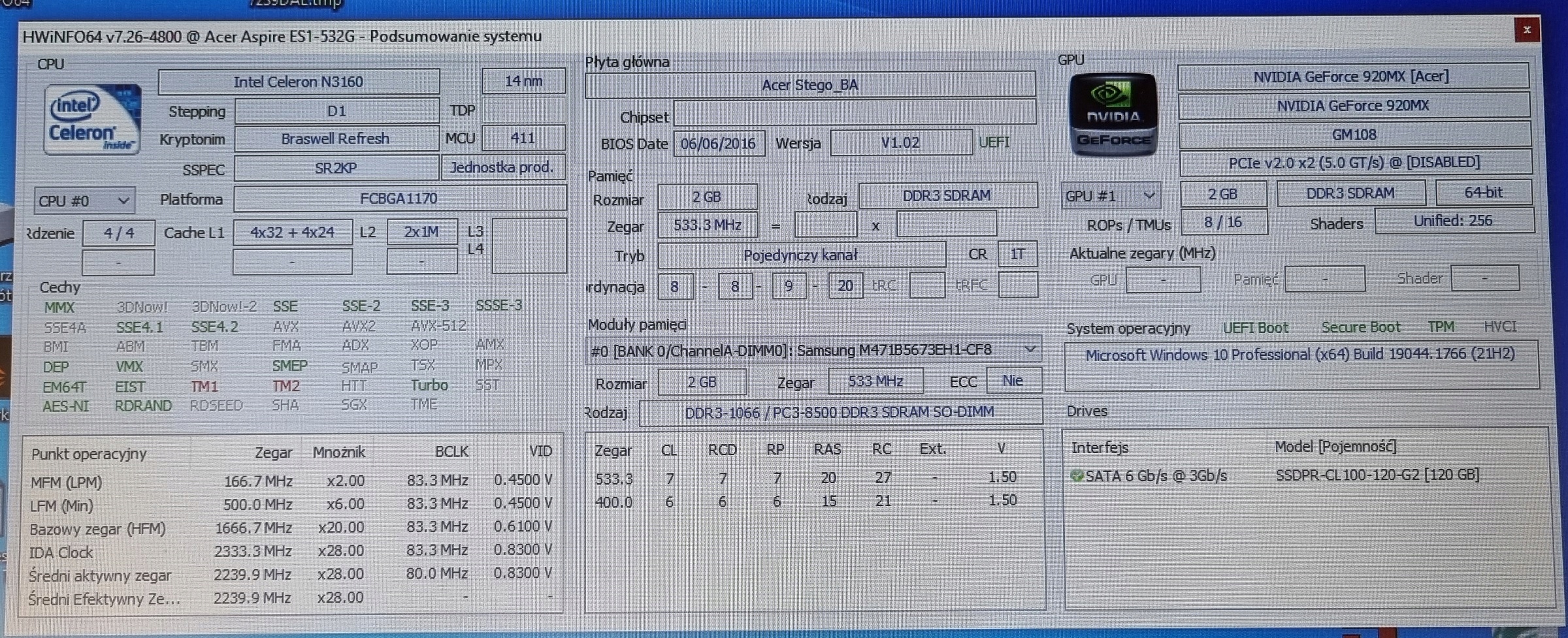This screenshot has width=1568, height=638.
Task: Expand the GPU #1 selector dropdown
Action: click(x=1110, y=196)
